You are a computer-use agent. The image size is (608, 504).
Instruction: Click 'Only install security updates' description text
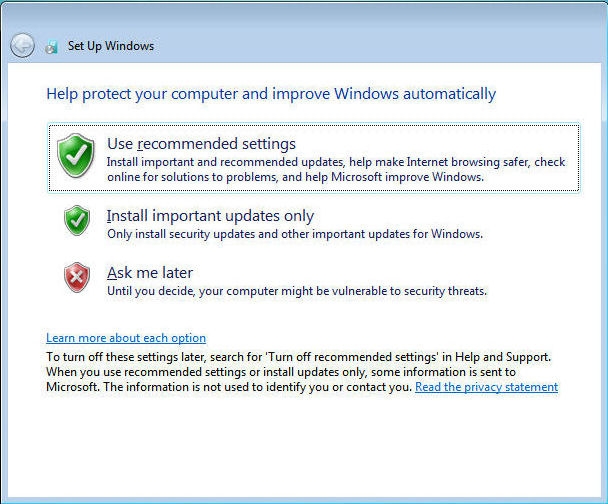click(295, 234)
